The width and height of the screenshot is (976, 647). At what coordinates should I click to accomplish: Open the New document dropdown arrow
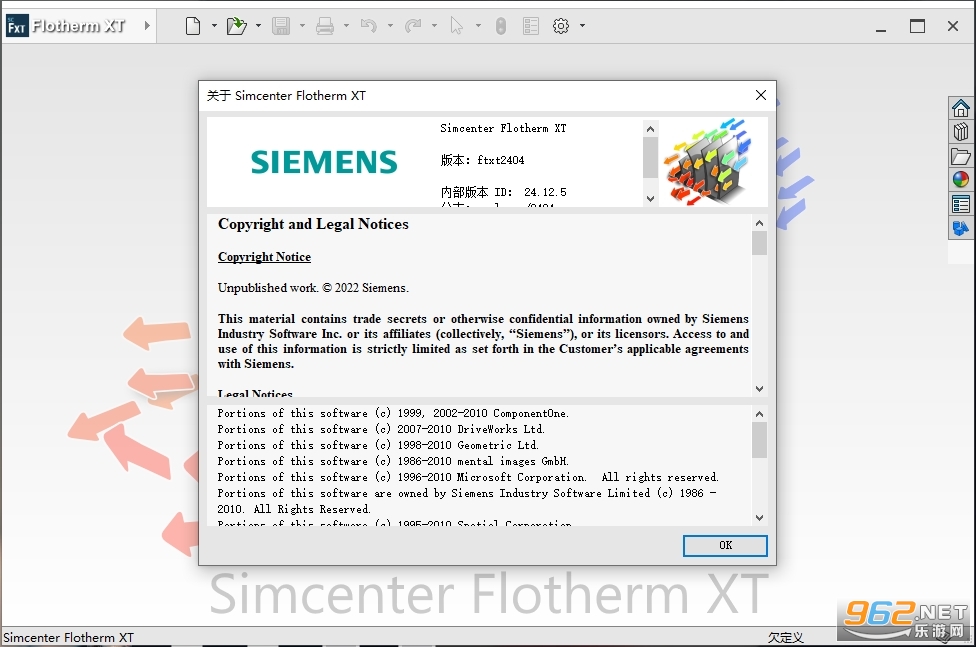(x=214, y=26)
